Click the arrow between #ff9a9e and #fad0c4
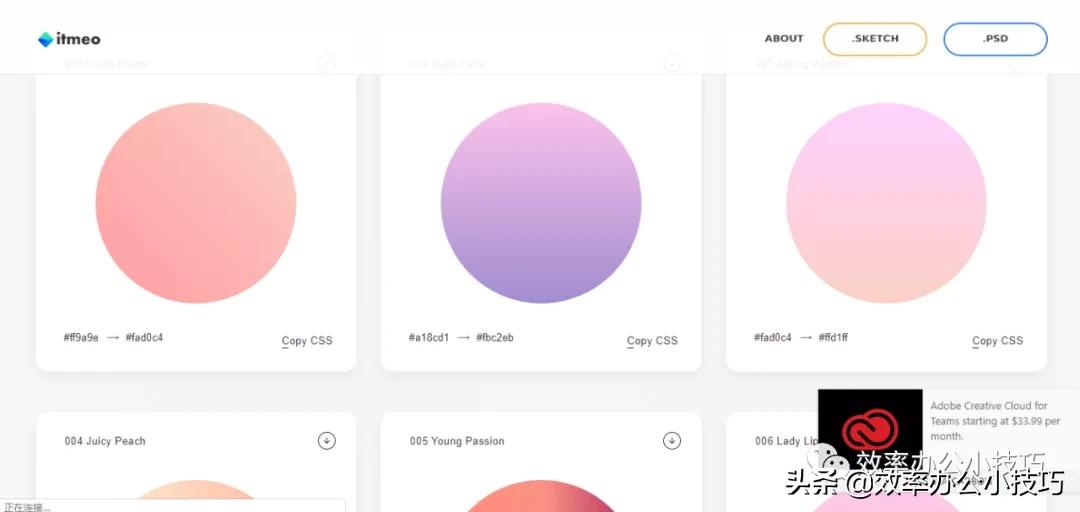 [x=113, y=338]
